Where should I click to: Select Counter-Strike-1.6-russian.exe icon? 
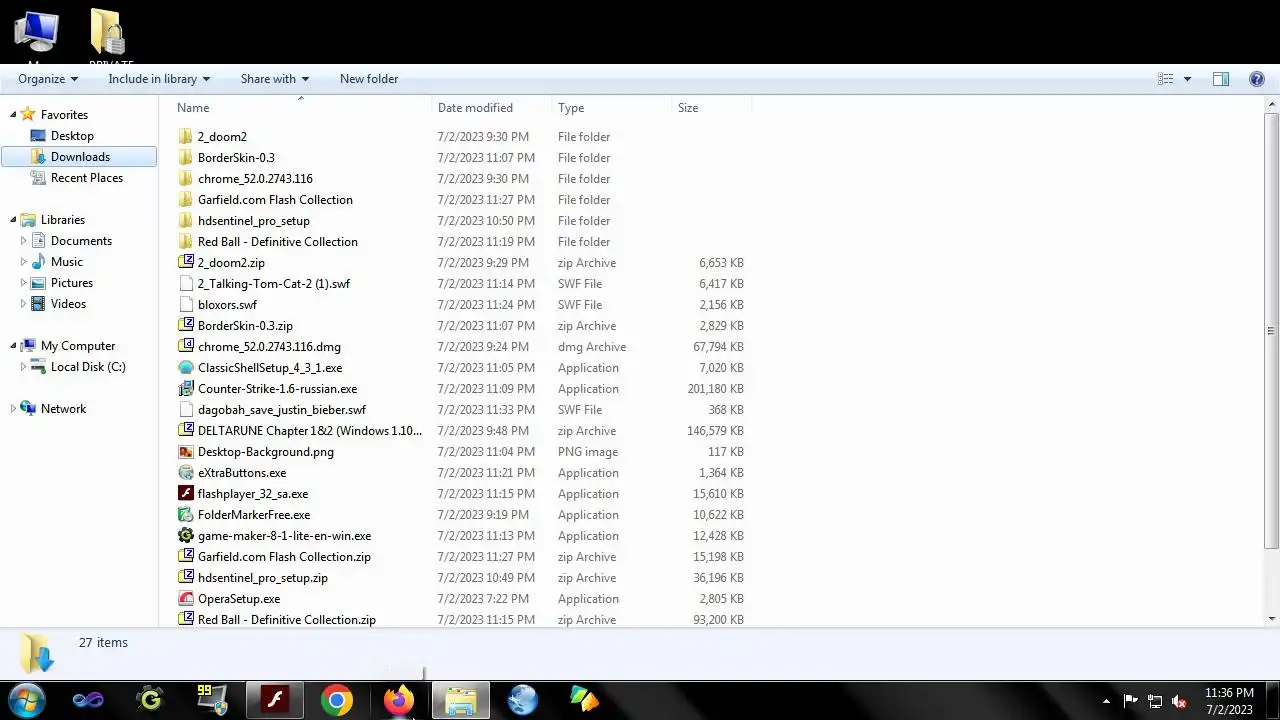(185, 389)
